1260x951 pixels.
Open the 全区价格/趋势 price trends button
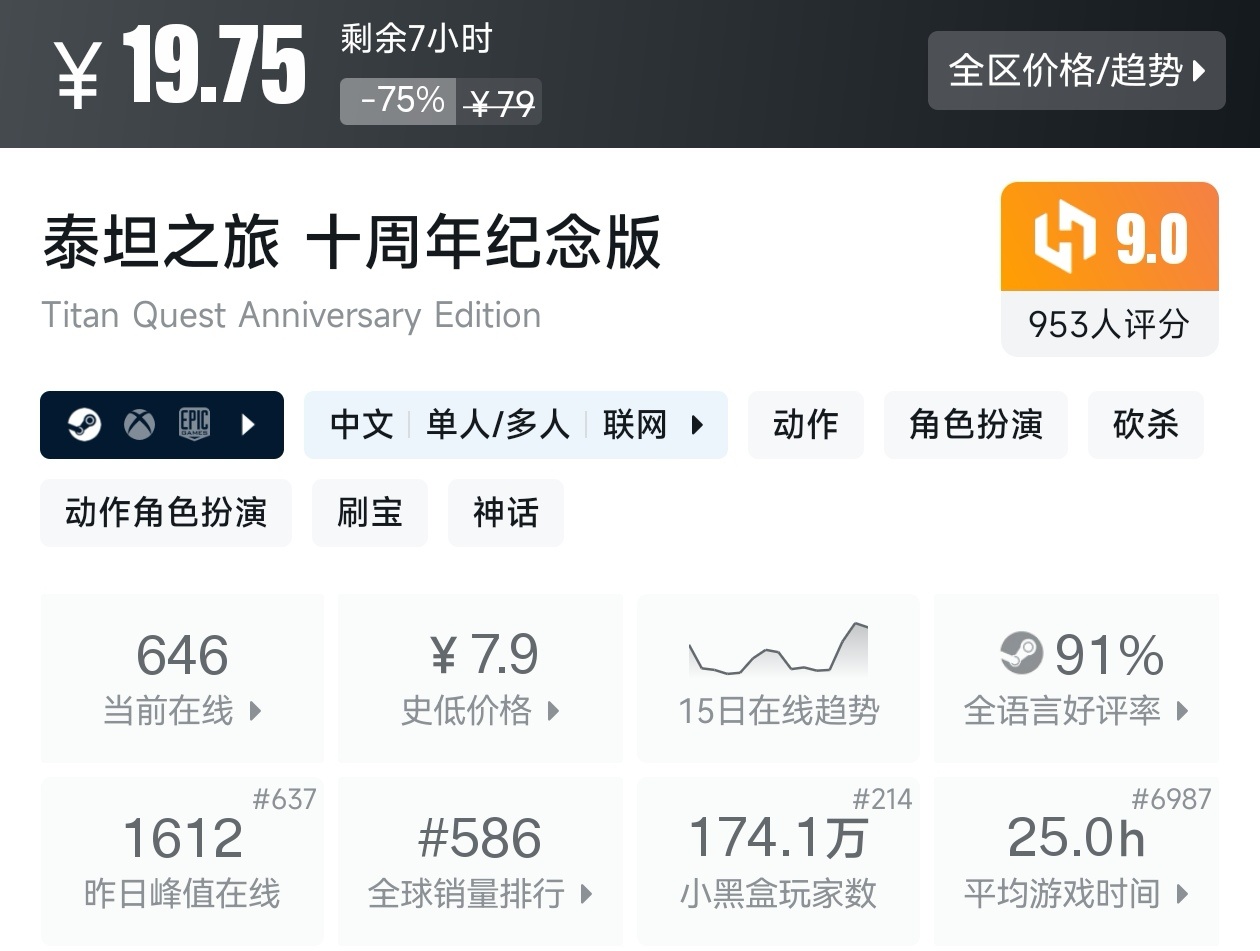pos(1076,70)
